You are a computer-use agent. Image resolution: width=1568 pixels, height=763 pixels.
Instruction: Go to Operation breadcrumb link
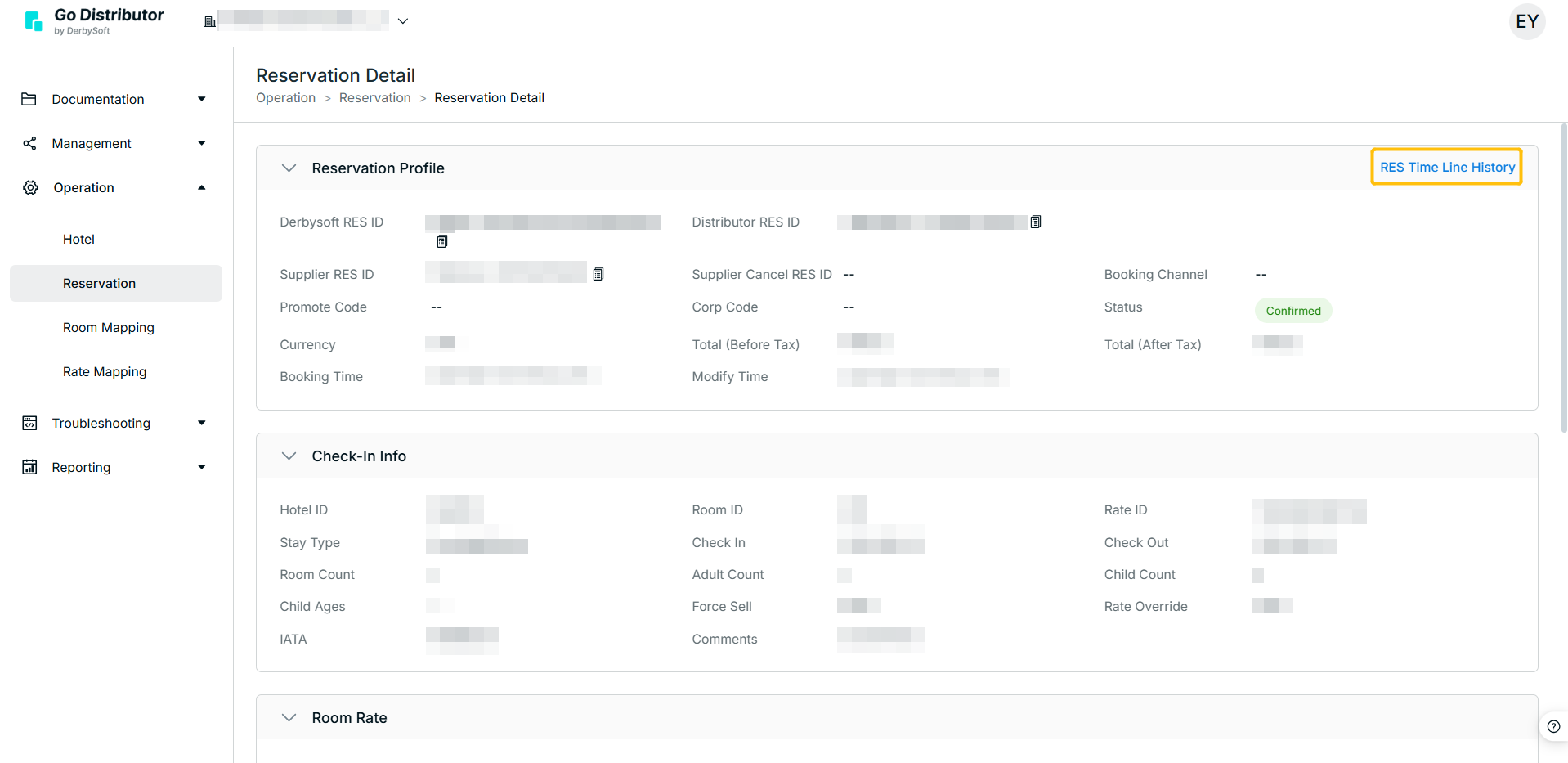285,97
